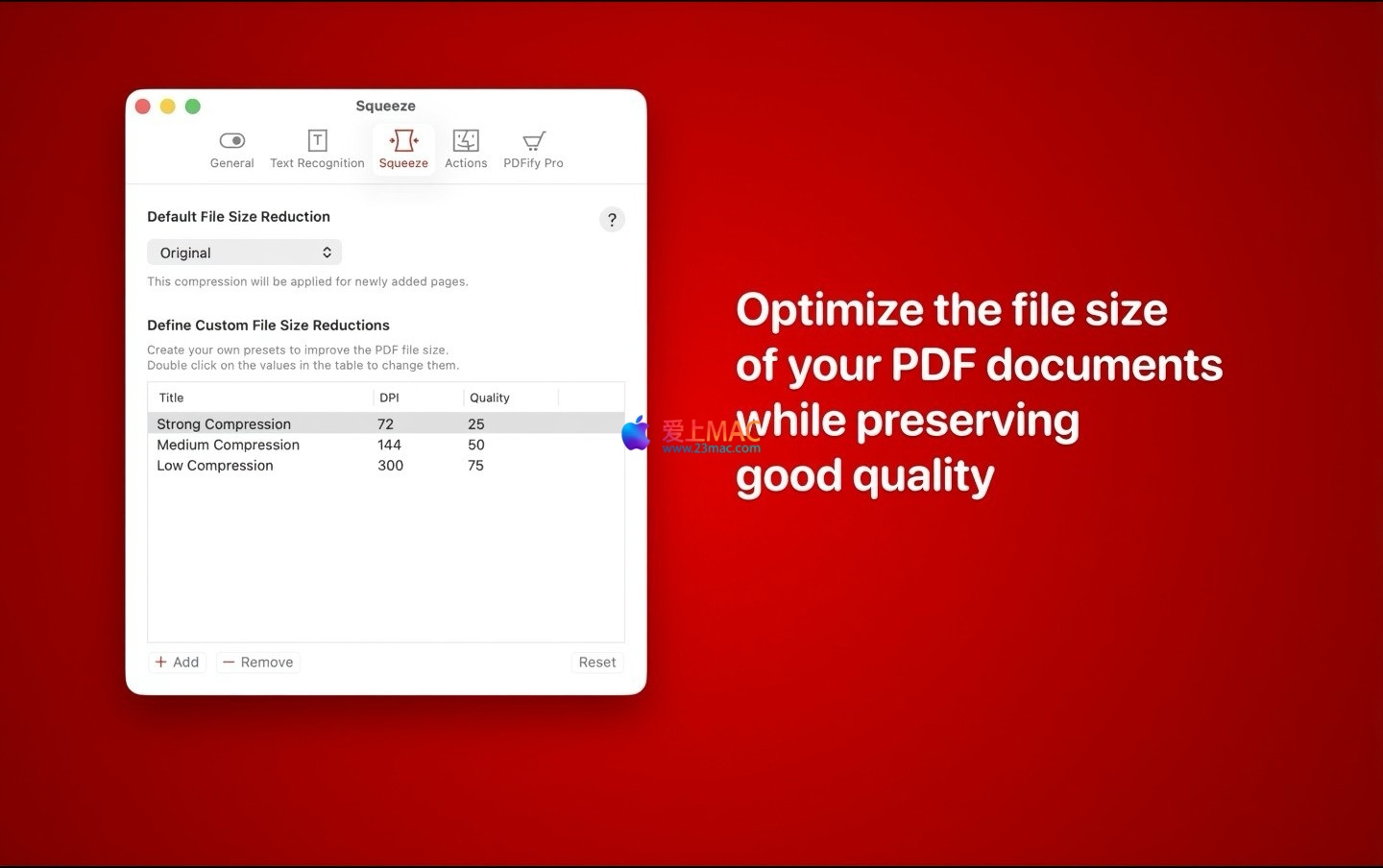Screen dimensions: 1383x868
Task: Expand the Default File Size Reduction dropdown
Action: coord(244,253)
